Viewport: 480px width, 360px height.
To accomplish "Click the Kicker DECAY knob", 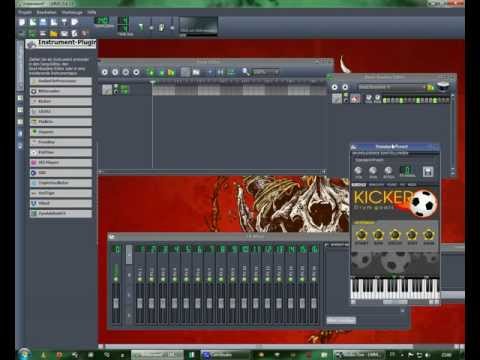I will coord(395,235).
